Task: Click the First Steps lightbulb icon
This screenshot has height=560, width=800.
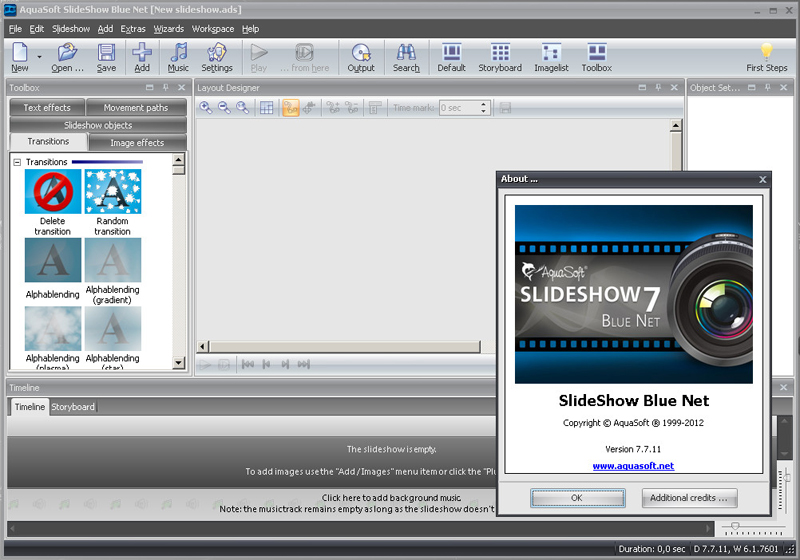Action: 767,56
